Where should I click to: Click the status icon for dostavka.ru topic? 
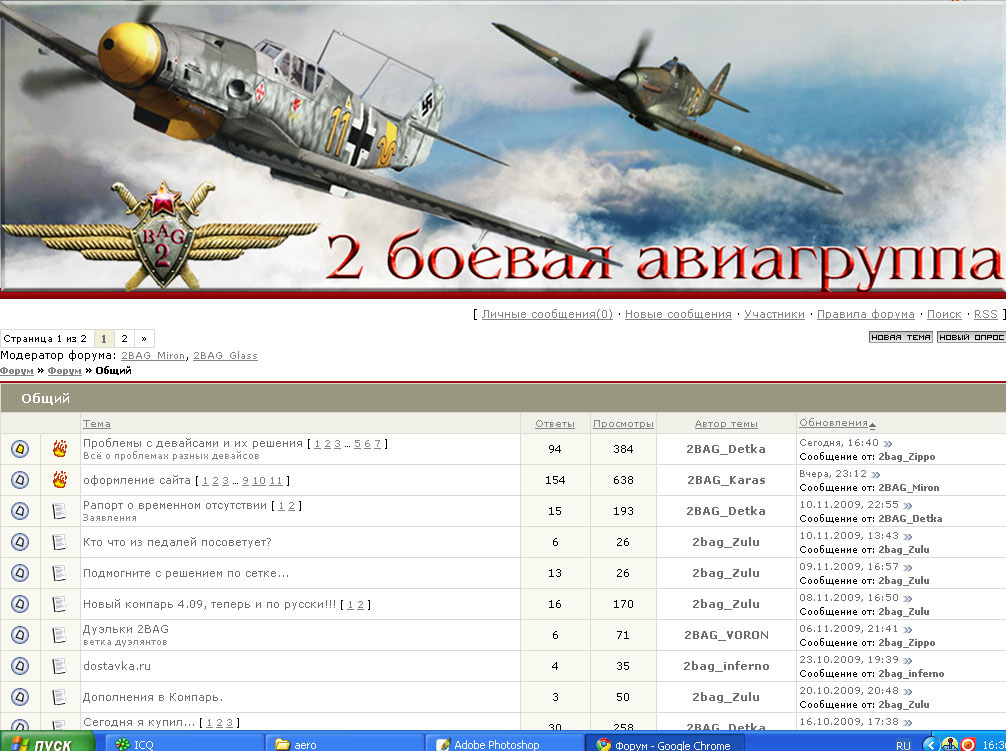(x=20, y=666)
